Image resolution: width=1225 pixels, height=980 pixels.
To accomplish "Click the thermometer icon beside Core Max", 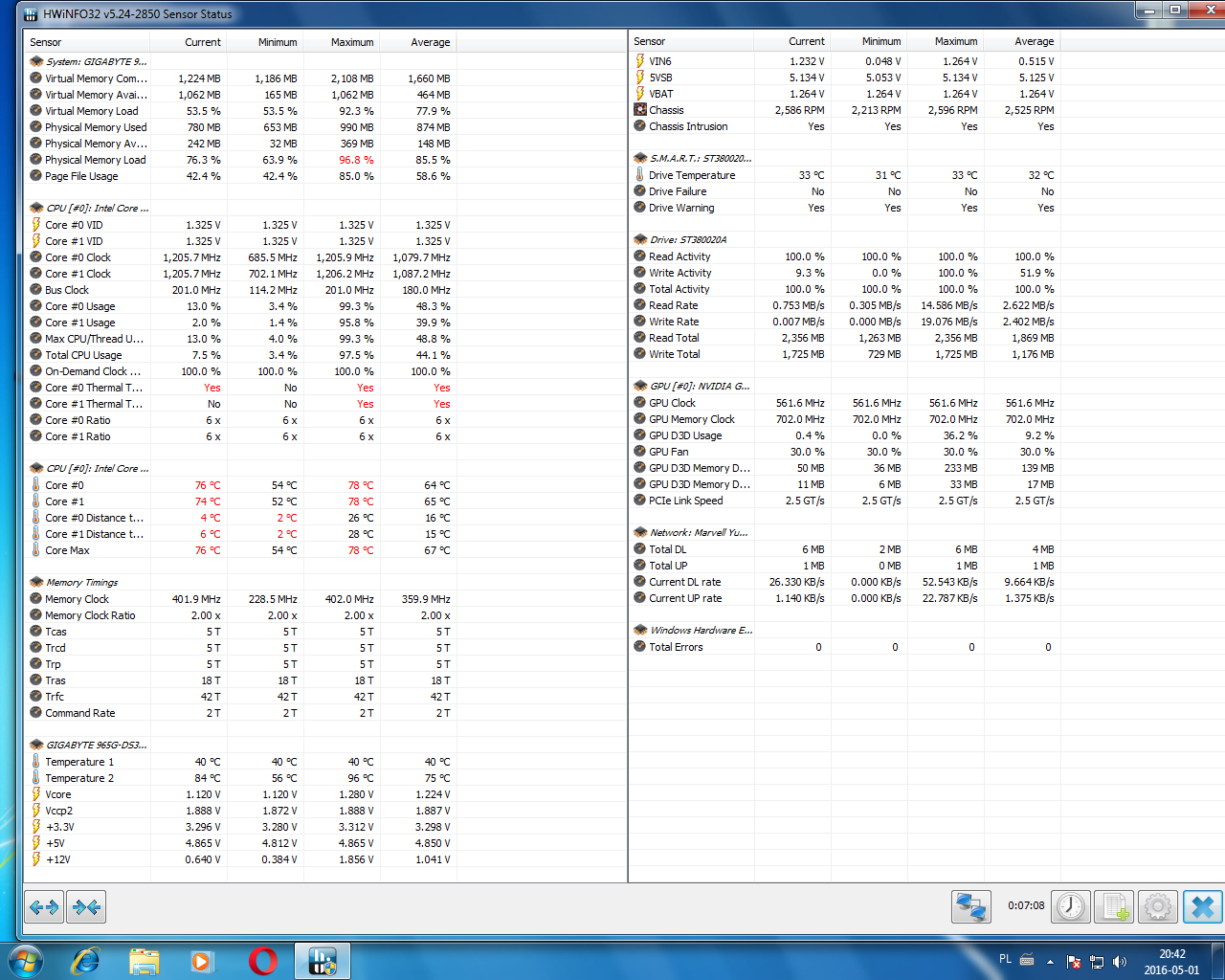I will tap(35, 550).
